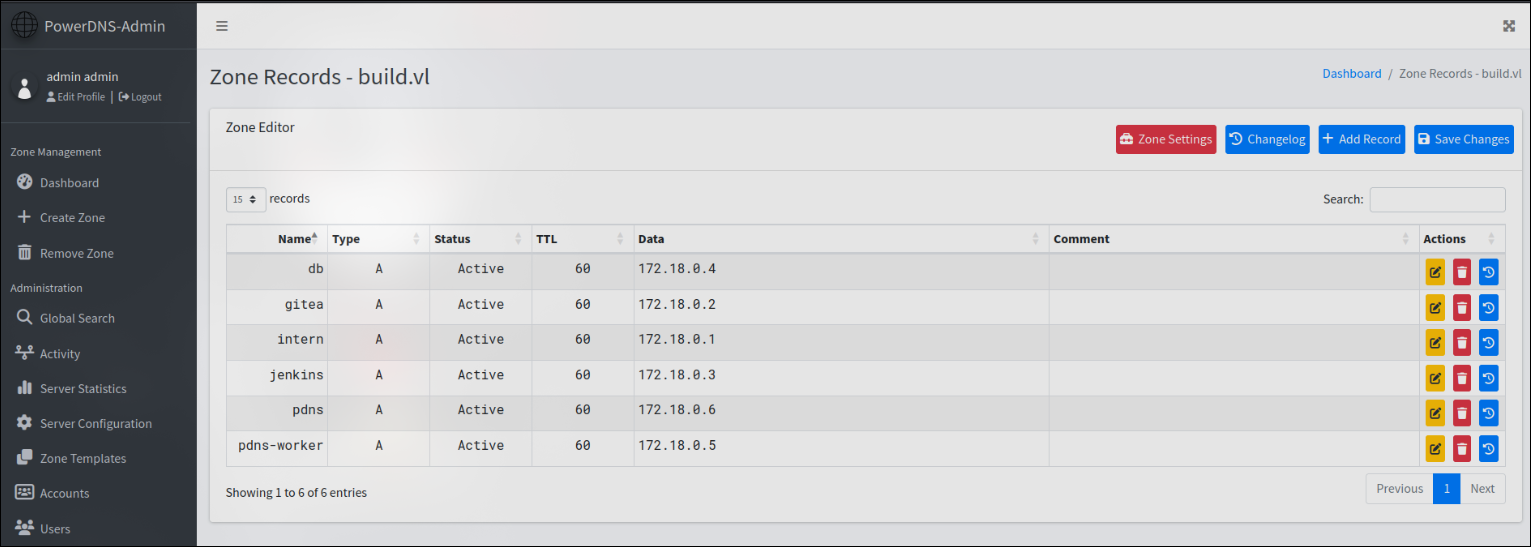Toggle the hamburger sidebar menu icon
Image resolution: width=1531 pixels, height=547 pixels.
(222, 26)
